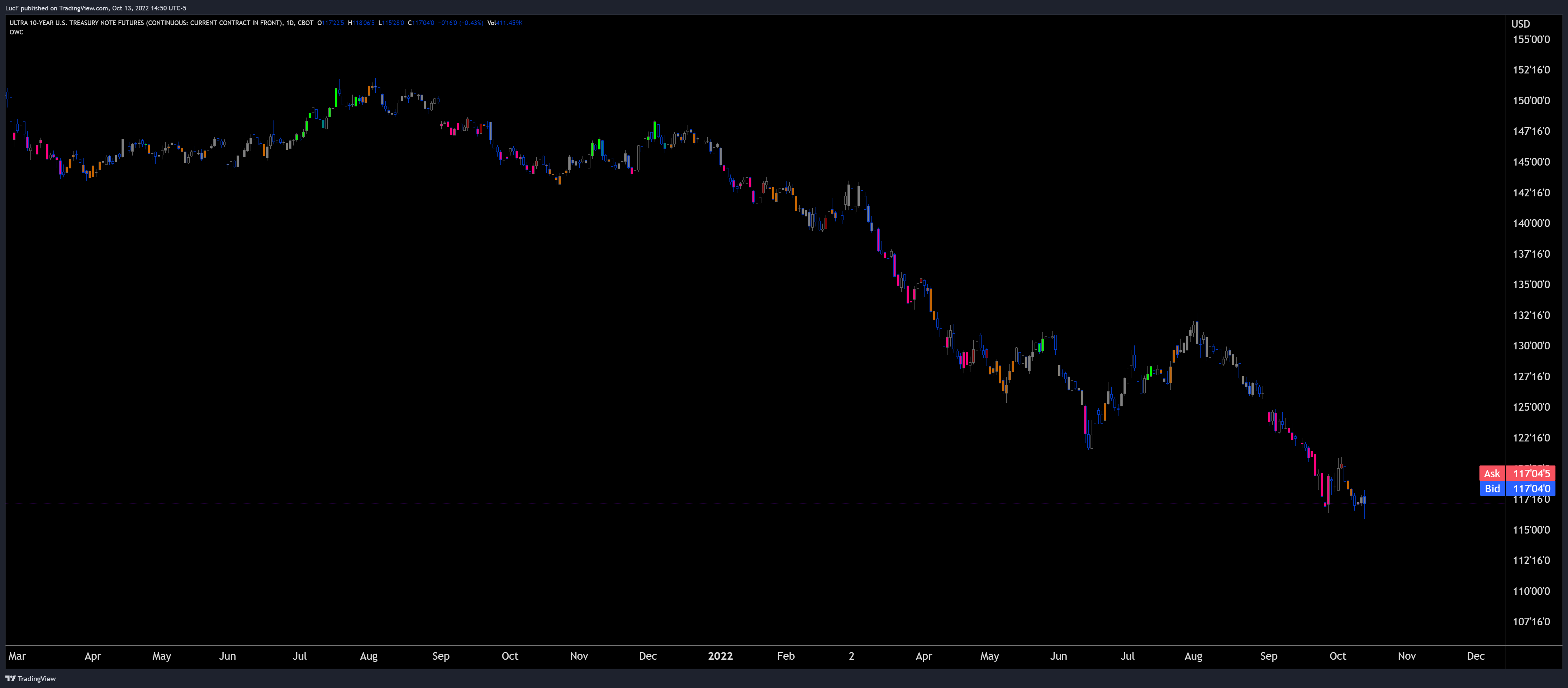Click the Feb label on time axis
Viewport: 1568px width, 688px height.
click(786, 656)
